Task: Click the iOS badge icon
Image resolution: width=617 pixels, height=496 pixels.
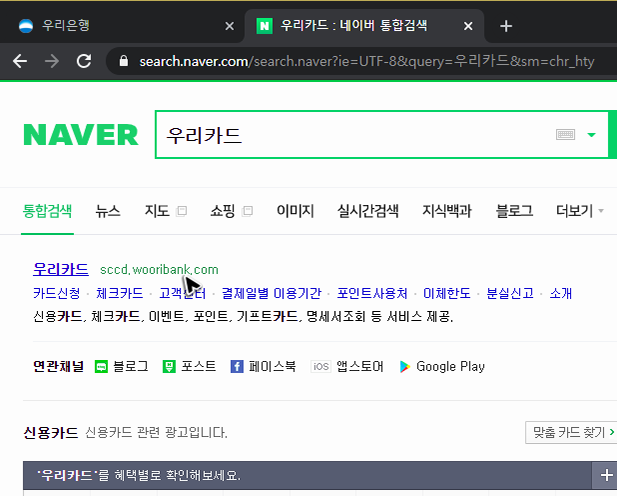Action: 321,367
